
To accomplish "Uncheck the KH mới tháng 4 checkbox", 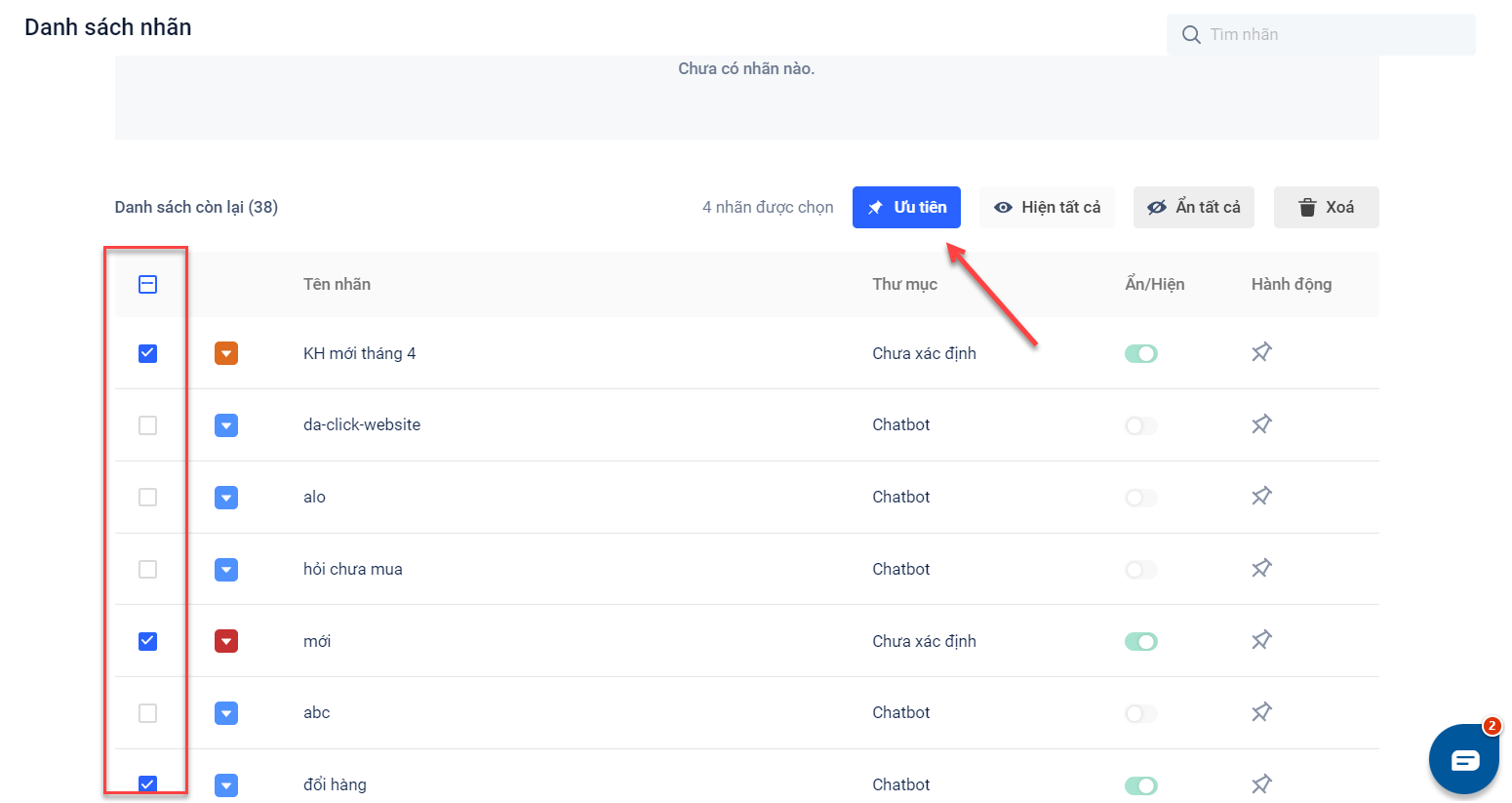I will pyautogui.click(x=147, y=353).
